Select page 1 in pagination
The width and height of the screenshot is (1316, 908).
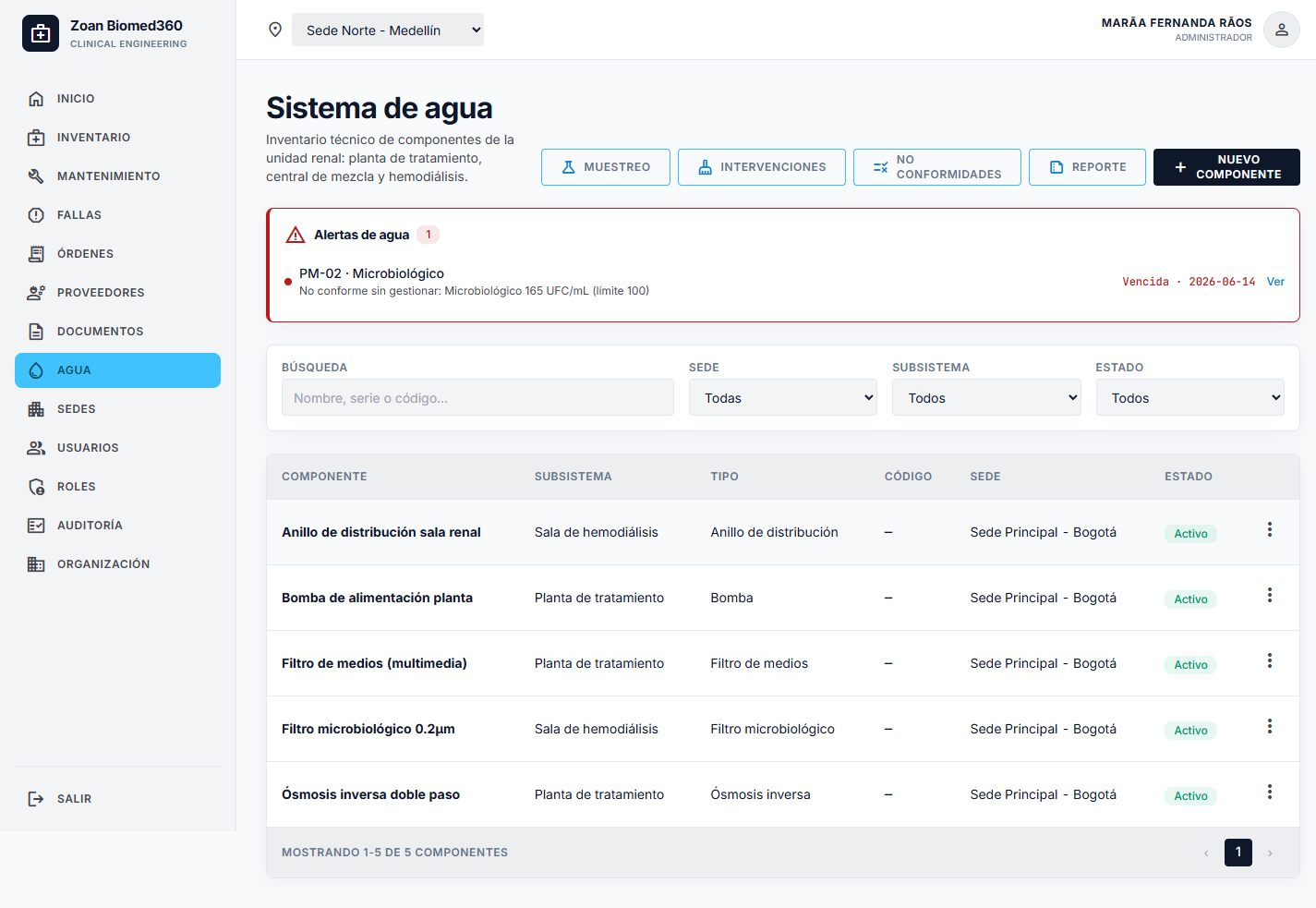coord(1238,853)
